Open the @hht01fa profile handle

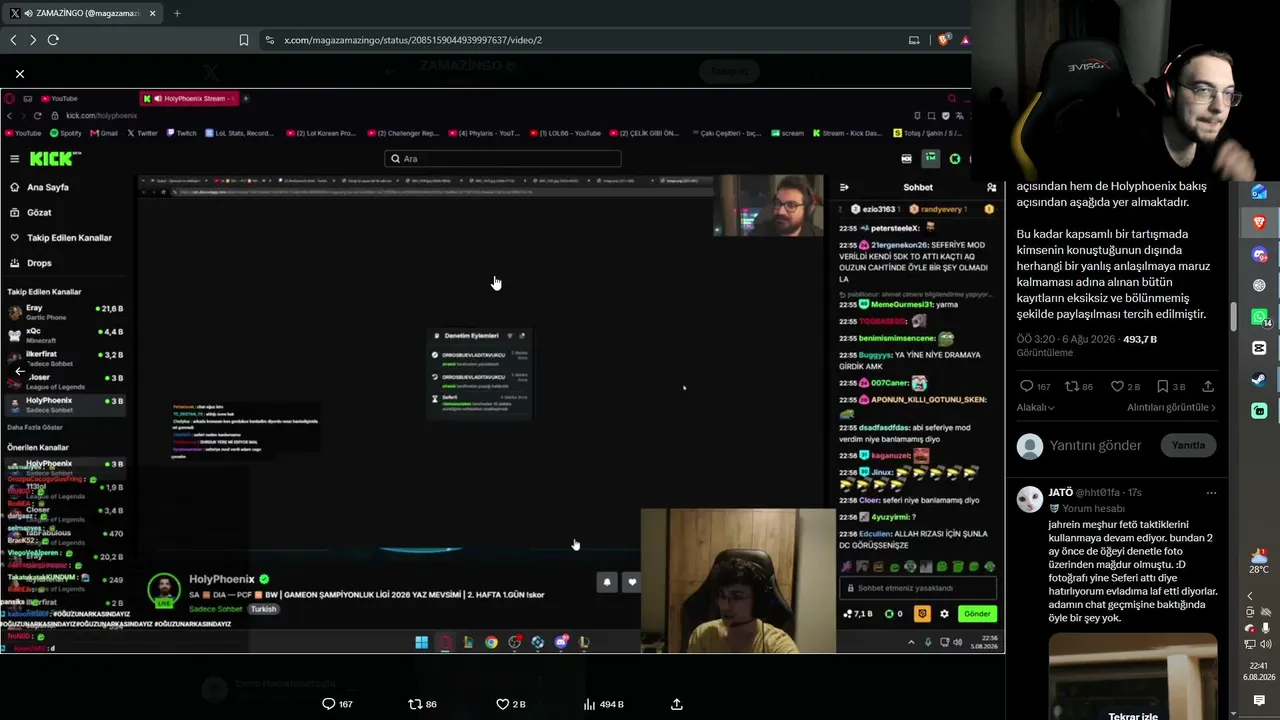pyautogui.click(x=1098, y=493)
